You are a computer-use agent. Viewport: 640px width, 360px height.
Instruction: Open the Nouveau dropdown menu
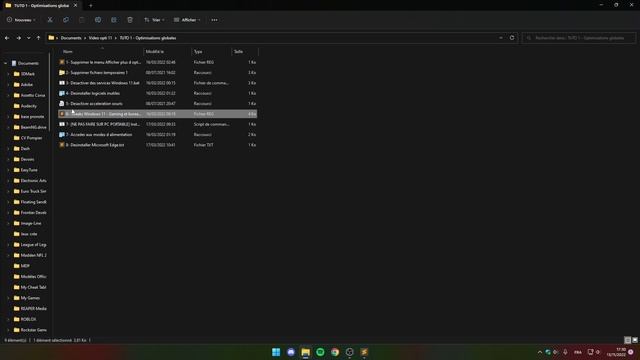[21, 20]
